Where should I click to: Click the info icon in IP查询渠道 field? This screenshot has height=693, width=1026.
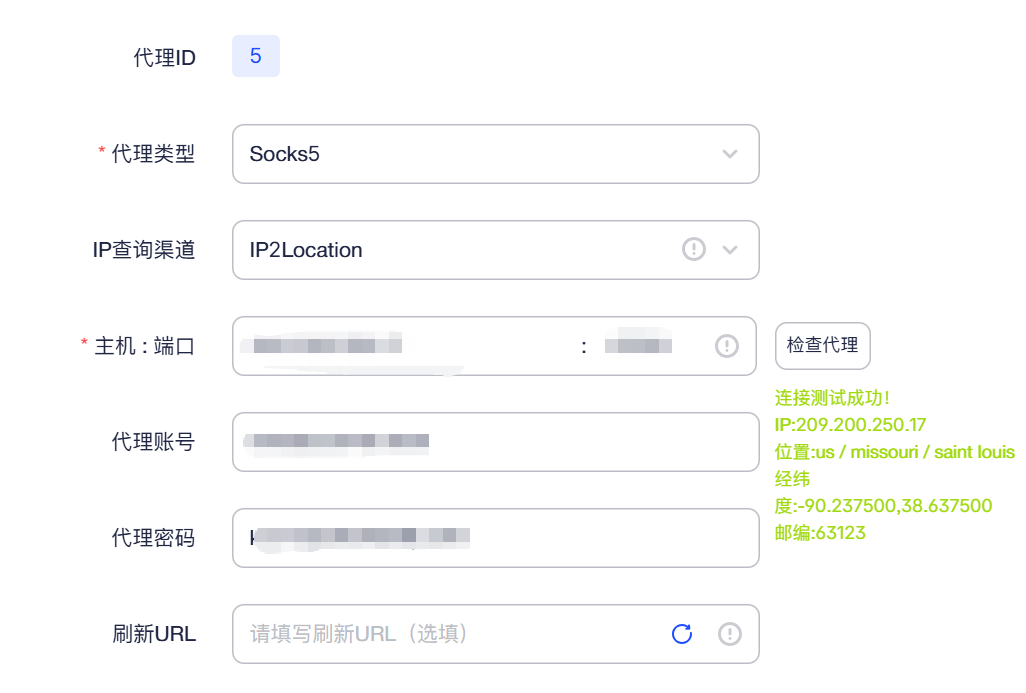pos(694,249)
